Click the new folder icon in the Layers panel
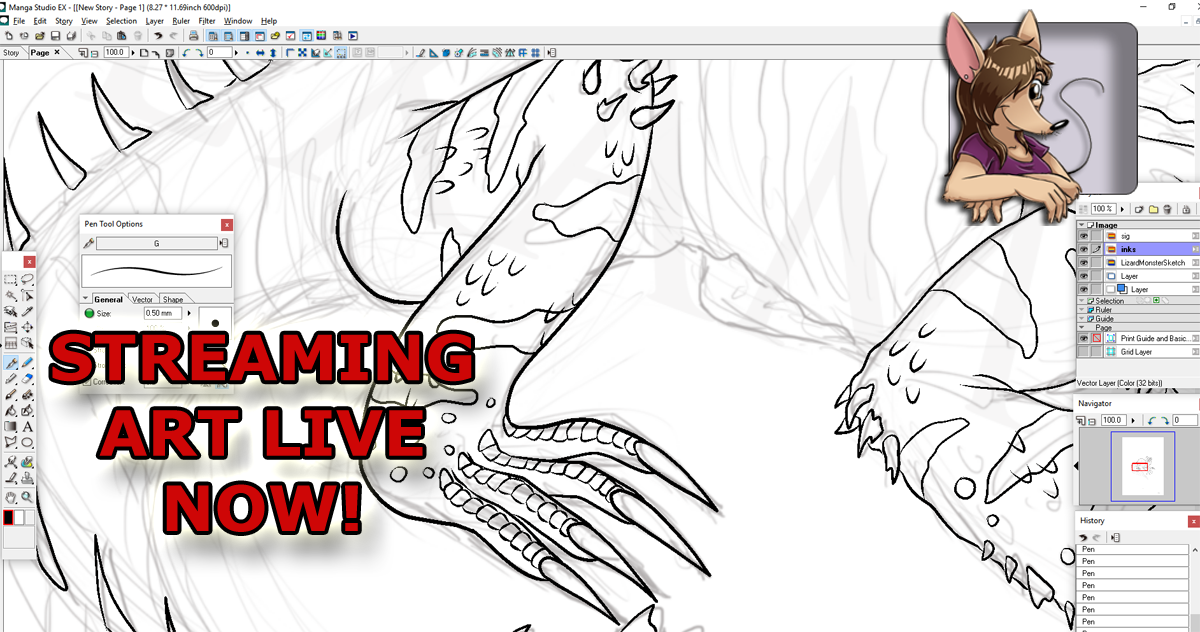 [x=1153, y=209]
